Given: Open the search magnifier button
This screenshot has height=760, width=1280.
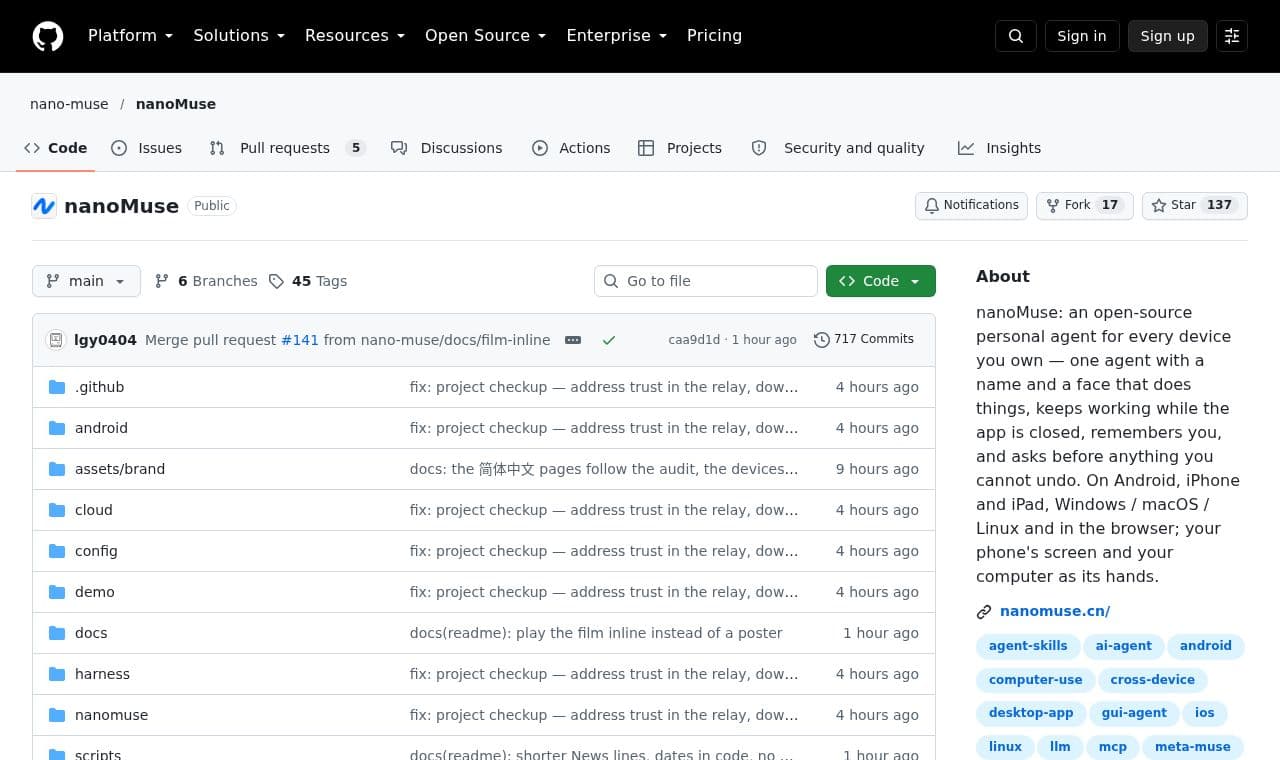Looking at the screenshot, I should click(1016, 36).
